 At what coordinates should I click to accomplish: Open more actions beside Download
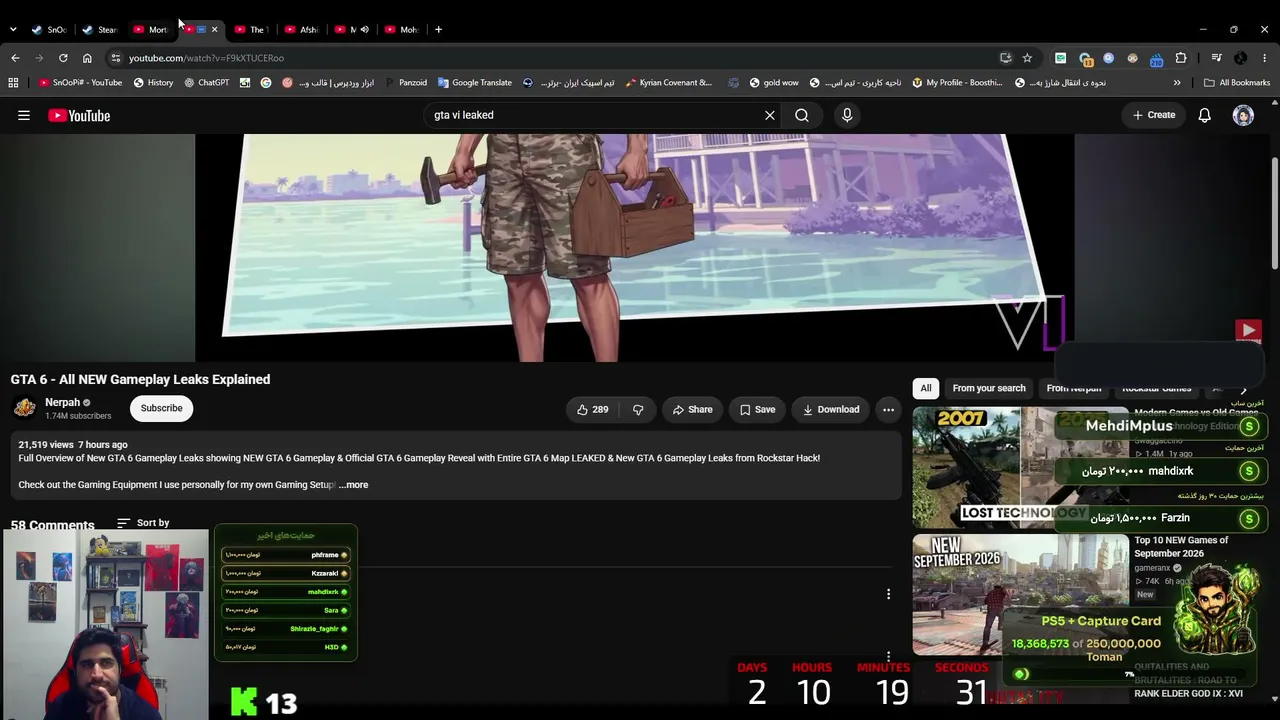pos(888,409)
